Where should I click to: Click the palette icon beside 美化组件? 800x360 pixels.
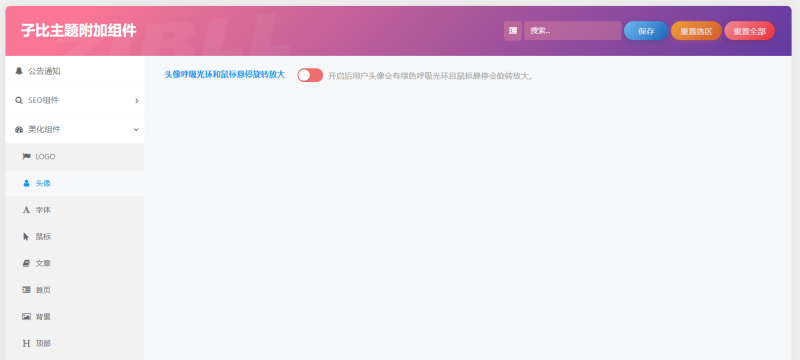(x=19, y=130)
